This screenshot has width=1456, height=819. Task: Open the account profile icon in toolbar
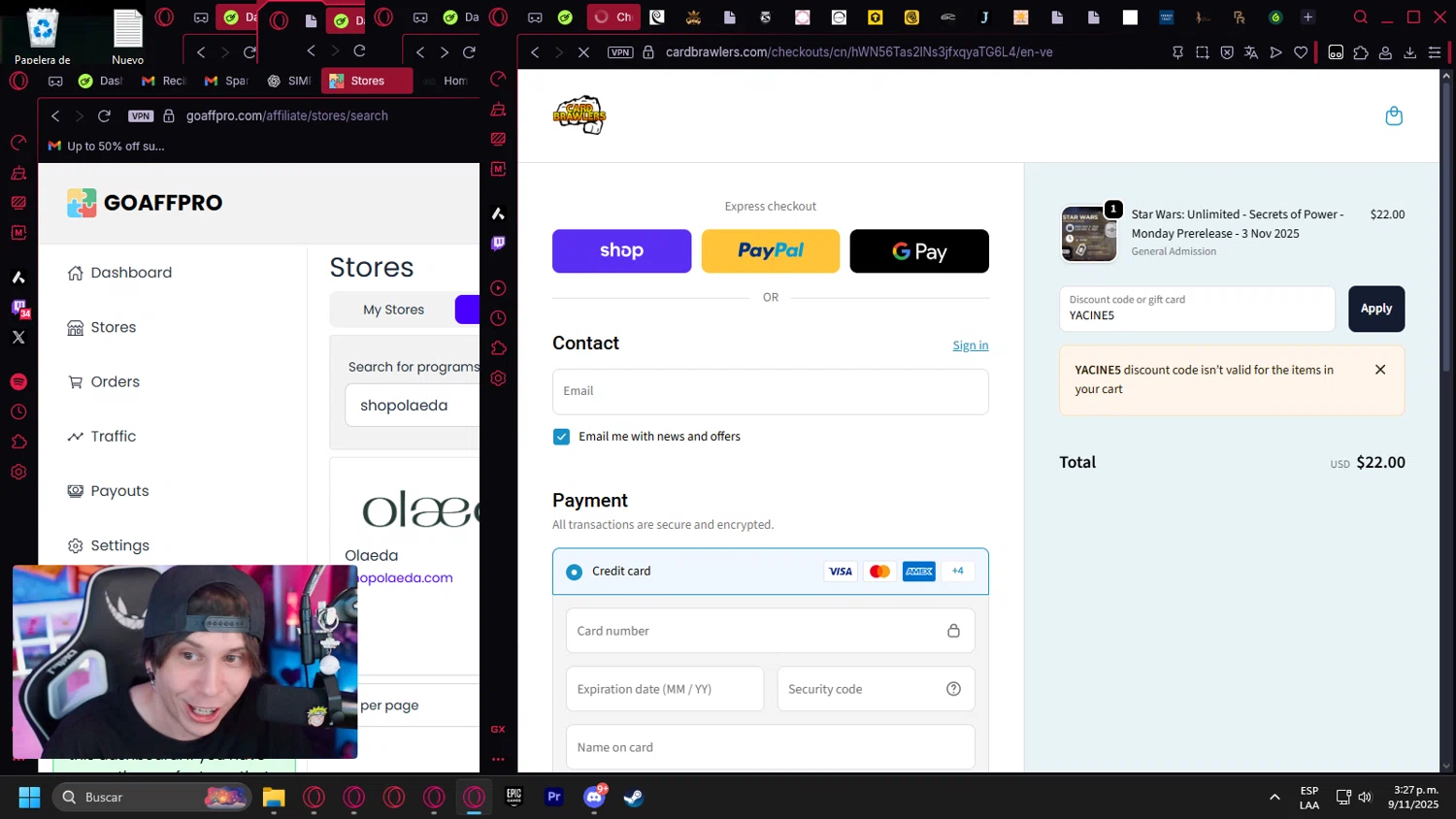tap(1385, 52)
